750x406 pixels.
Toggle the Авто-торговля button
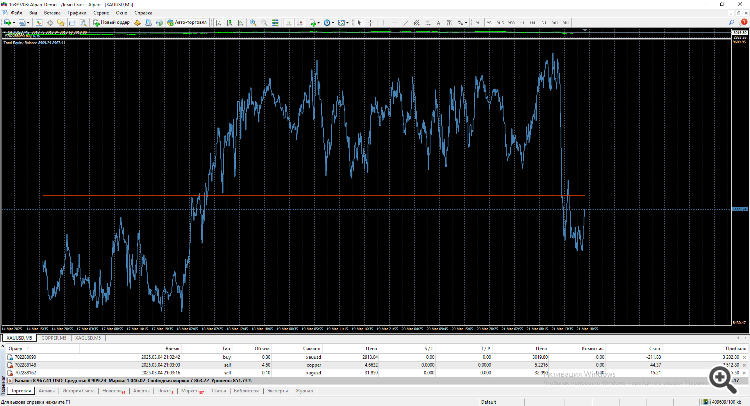187,22
